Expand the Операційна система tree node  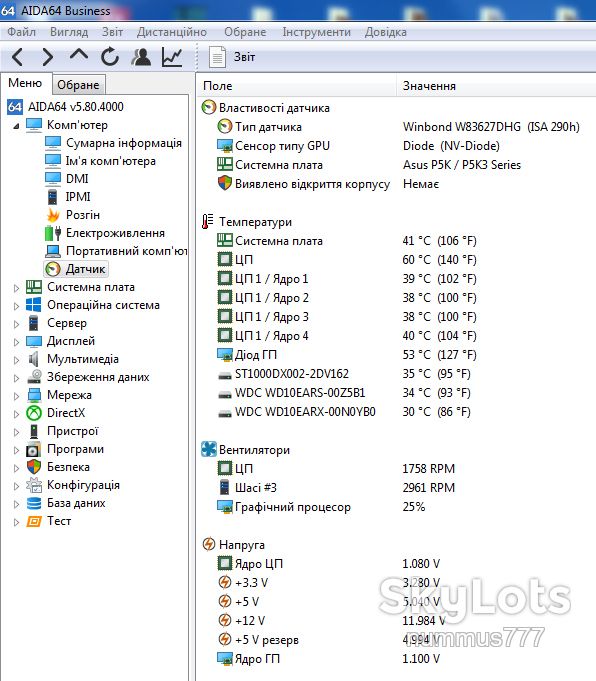click(16, 306)
